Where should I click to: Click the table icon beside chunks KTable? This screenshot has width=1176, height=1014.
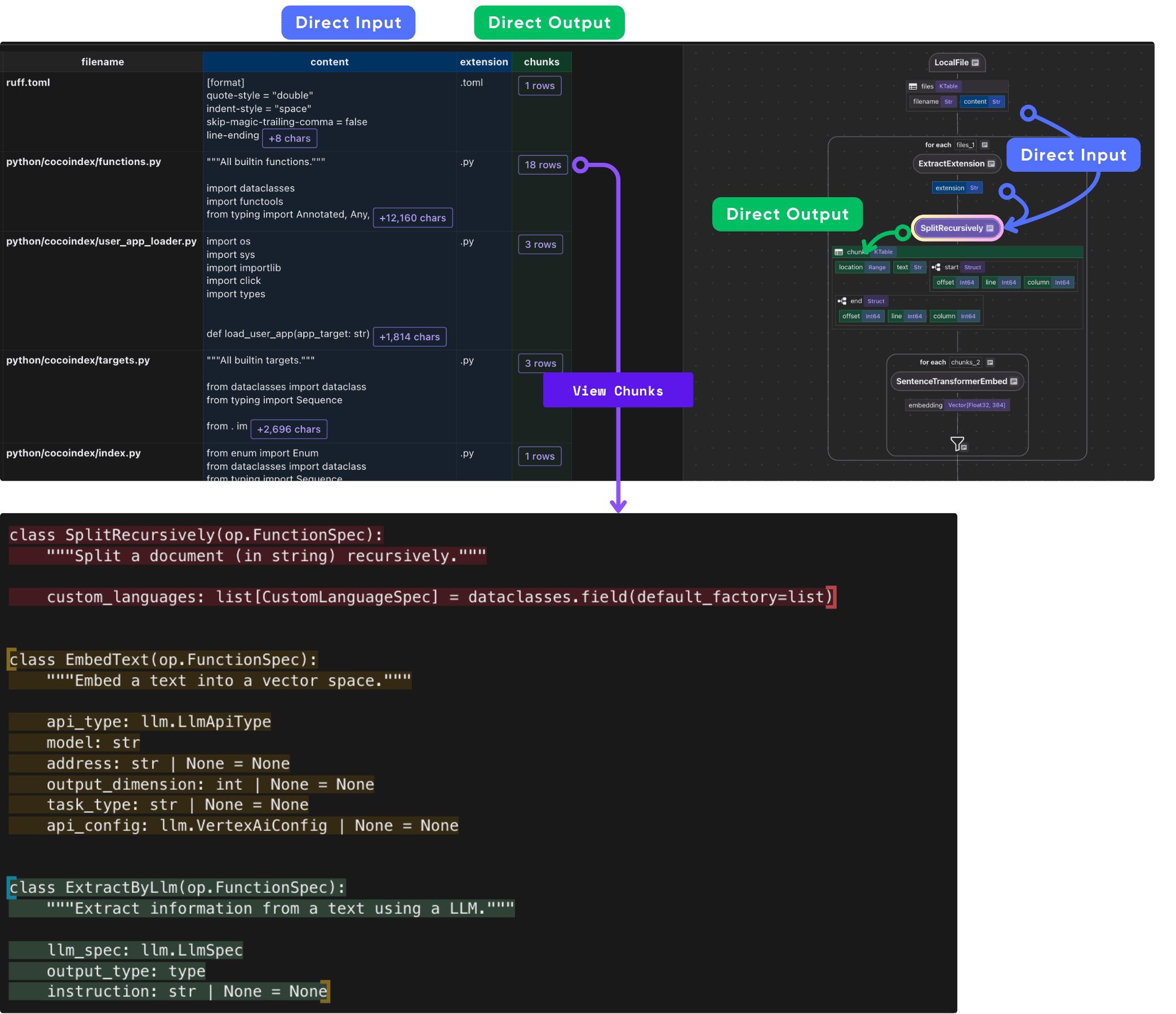coord(839,252)
